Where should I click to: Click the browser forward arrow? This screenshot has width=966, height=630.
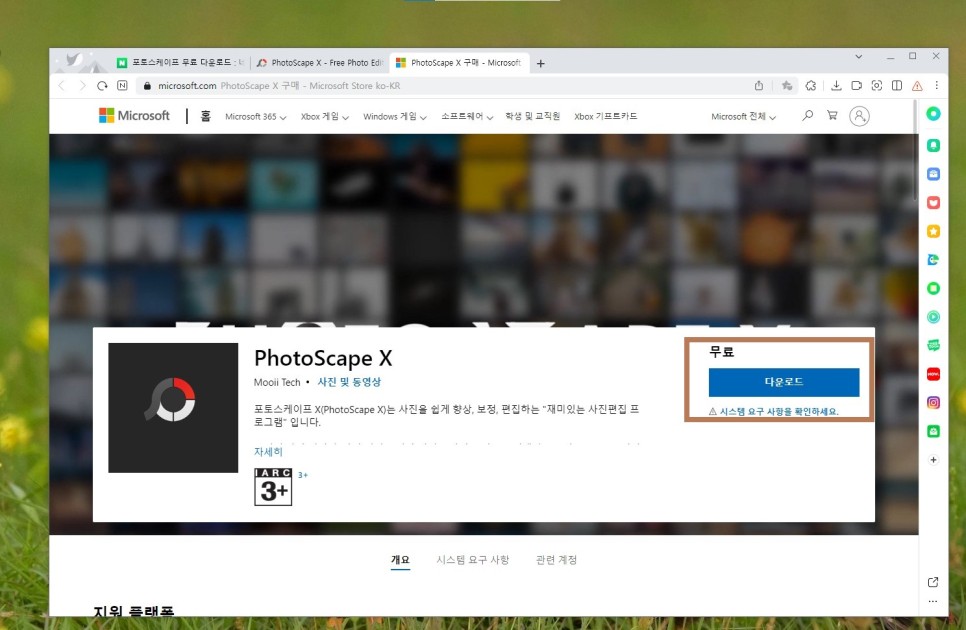[x=82, y=86]
